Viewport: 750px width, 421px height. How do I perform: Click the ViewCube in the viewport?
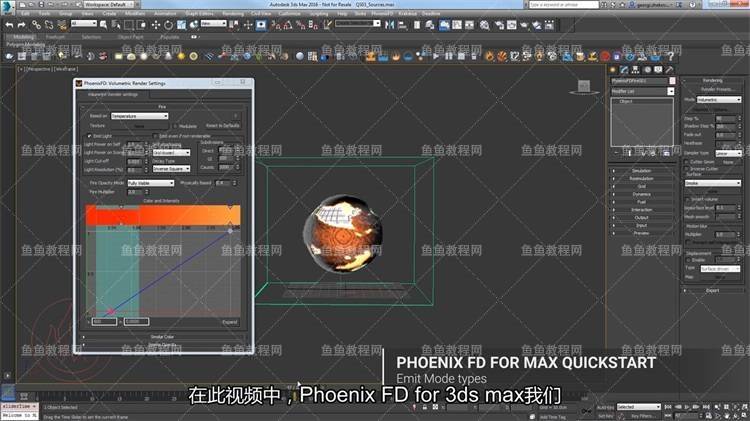click(584, 87)
